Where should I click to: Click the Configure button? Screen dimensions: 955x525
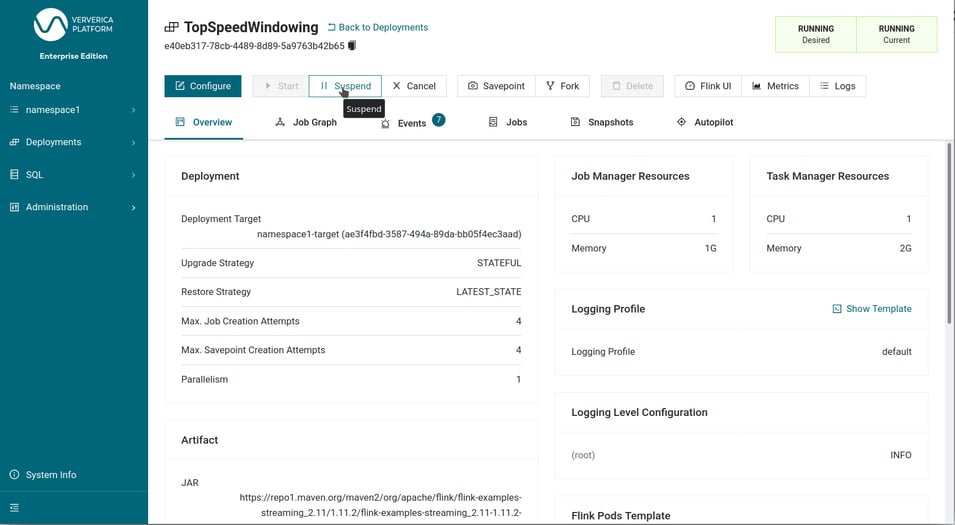click(x=203, y=86)
